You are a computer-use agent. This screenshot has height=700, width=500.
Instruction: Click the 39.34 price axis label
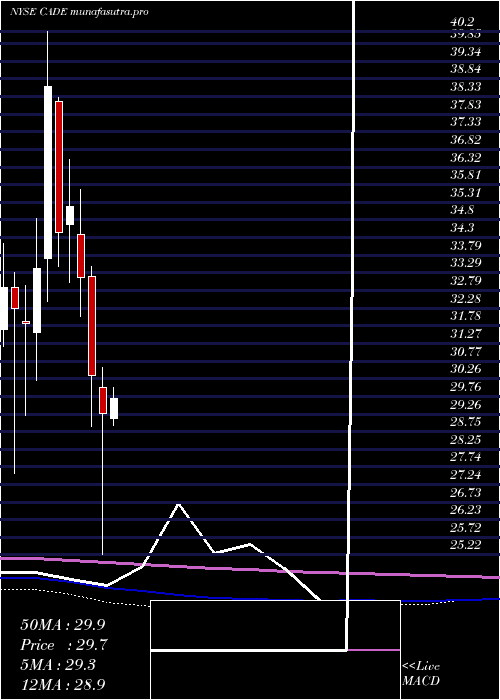click(x=465, y=52)
